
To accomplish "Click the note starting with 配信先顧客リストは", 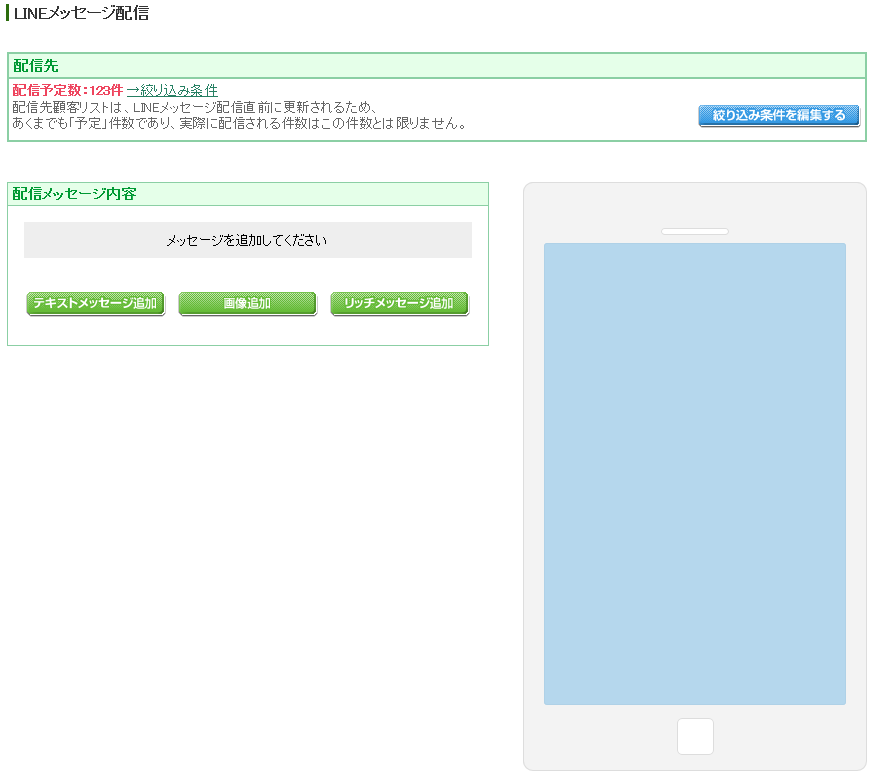I will 195,107.
